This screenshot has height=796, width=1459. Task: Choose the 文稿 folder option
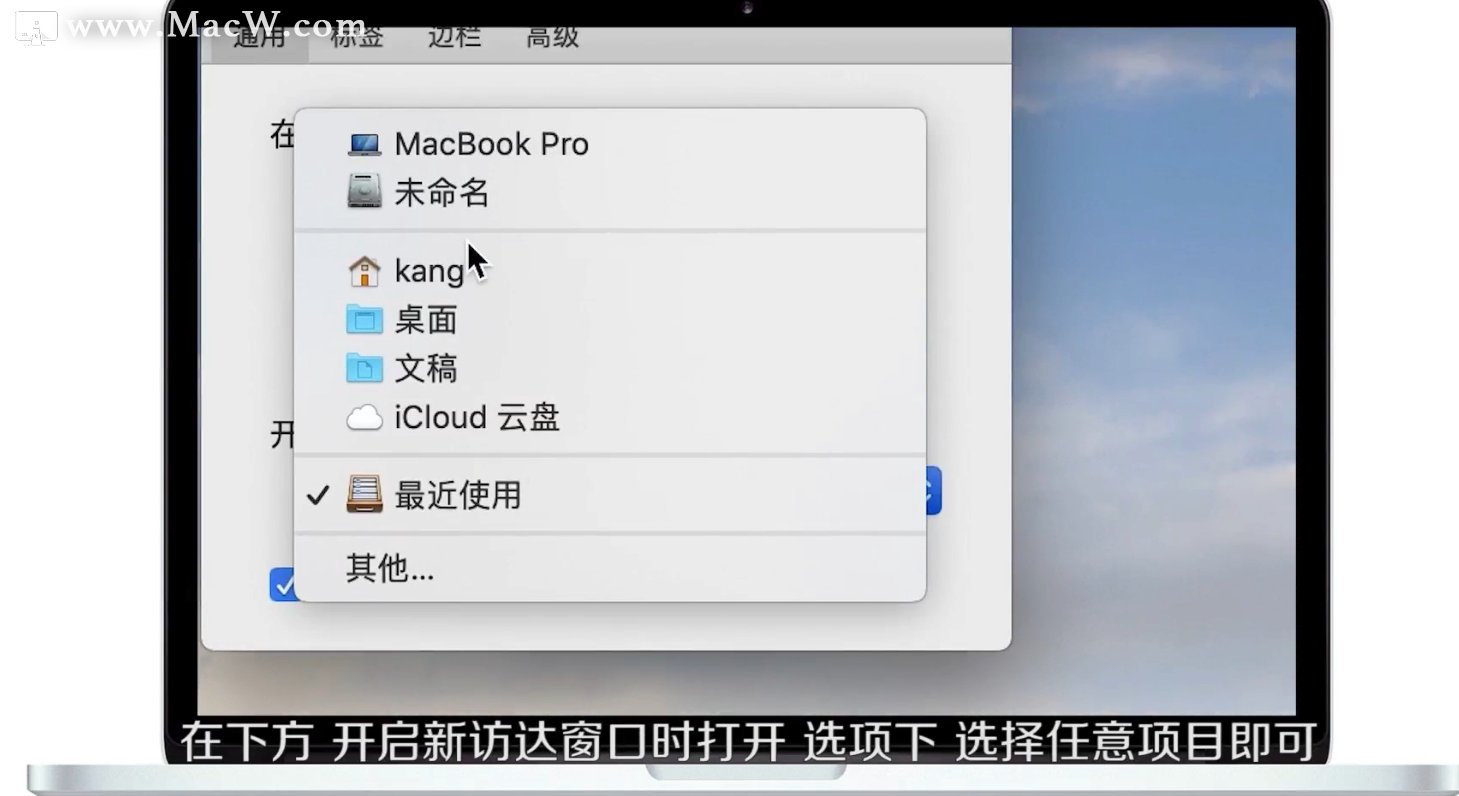pyautogui.click(x=610, y=368)
